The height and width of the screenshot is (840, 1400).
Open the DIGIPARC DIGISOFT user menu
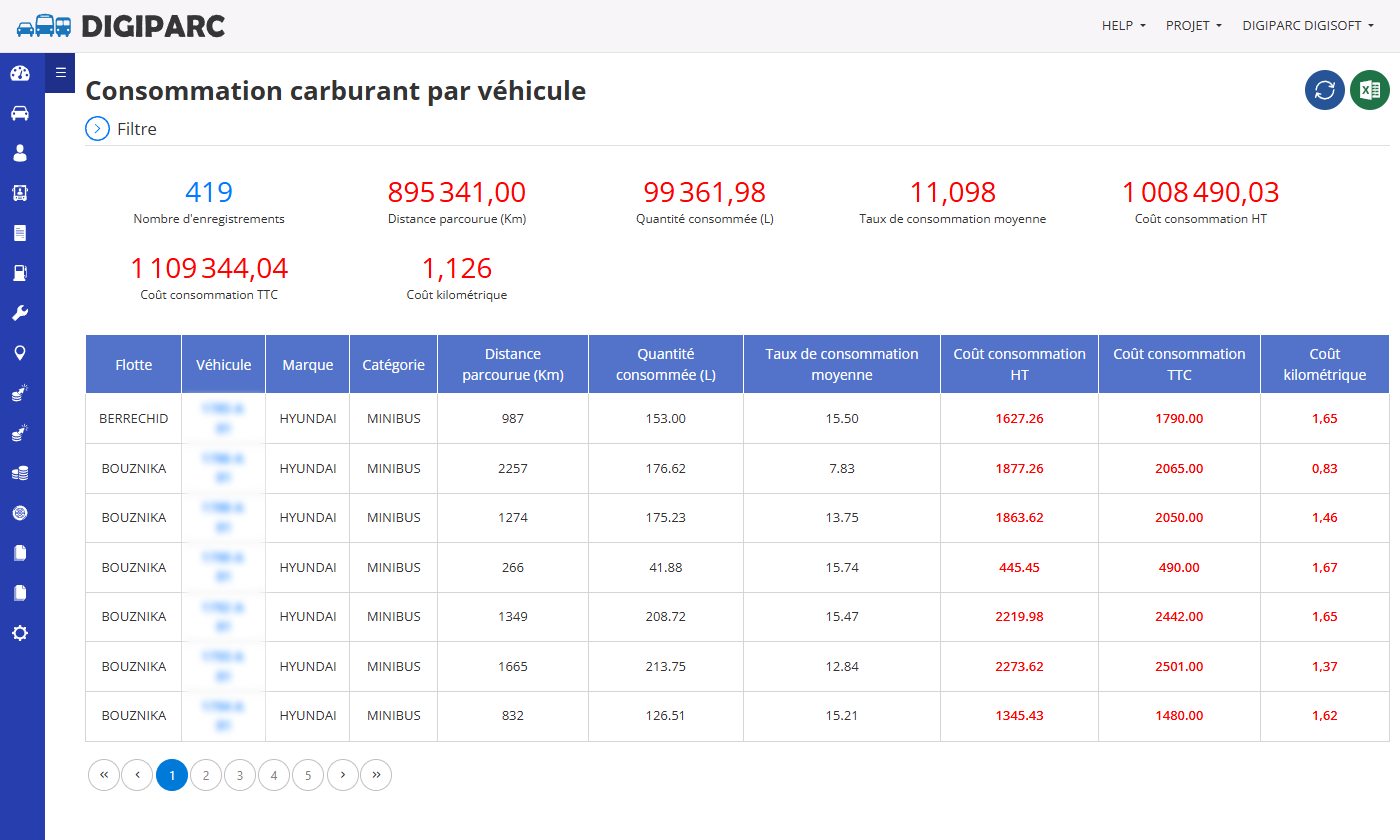coord(1308,26)
